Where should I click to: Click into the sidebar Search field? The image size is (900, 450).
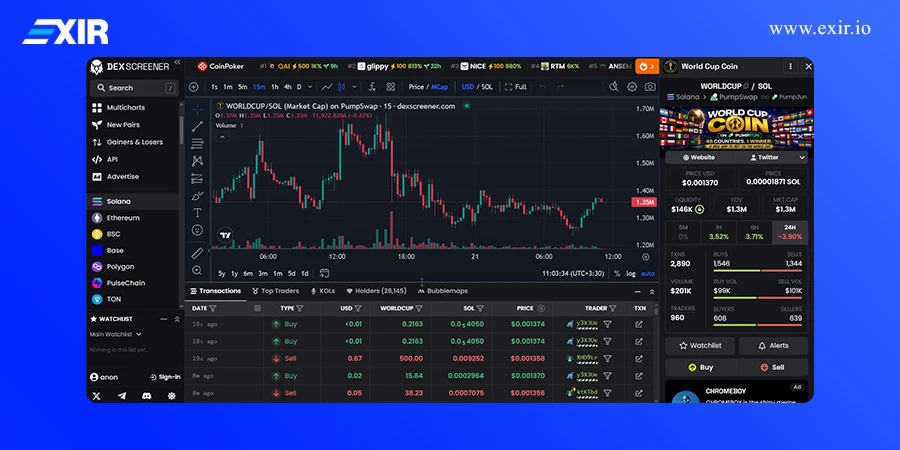point(134,88)
